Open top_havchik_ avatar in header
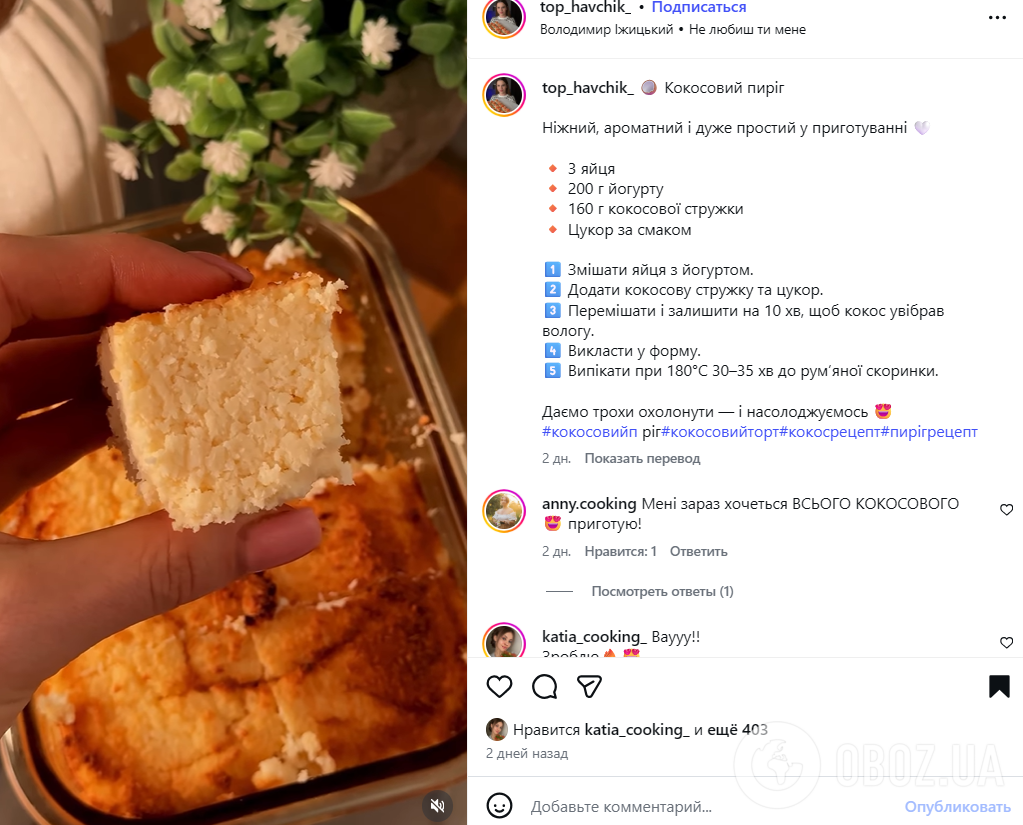 click(x=504, y=18)
